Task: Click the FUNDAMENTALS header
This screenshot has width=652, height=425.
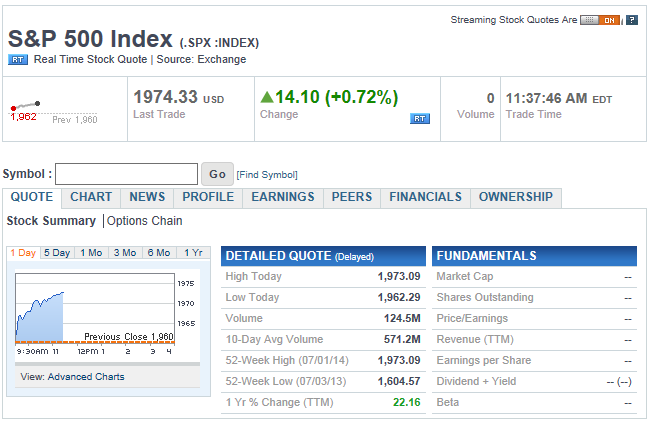Action: coord(534,256)
